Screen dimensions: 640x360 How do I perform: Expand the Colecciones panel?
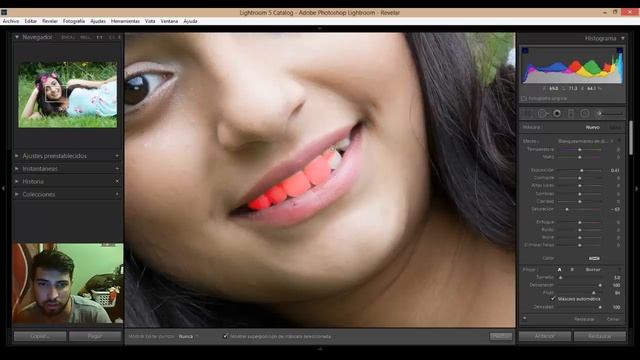tap(17, 194)
